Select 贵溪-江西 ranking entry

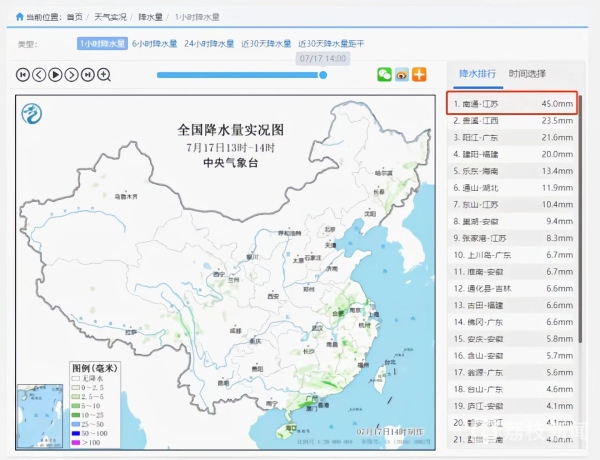click(x=511, y=120)
